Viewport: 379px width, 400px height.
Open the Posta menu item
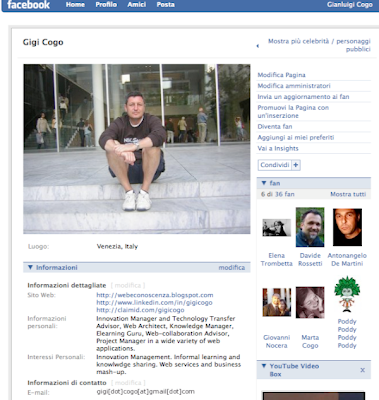tap(165, 5)
